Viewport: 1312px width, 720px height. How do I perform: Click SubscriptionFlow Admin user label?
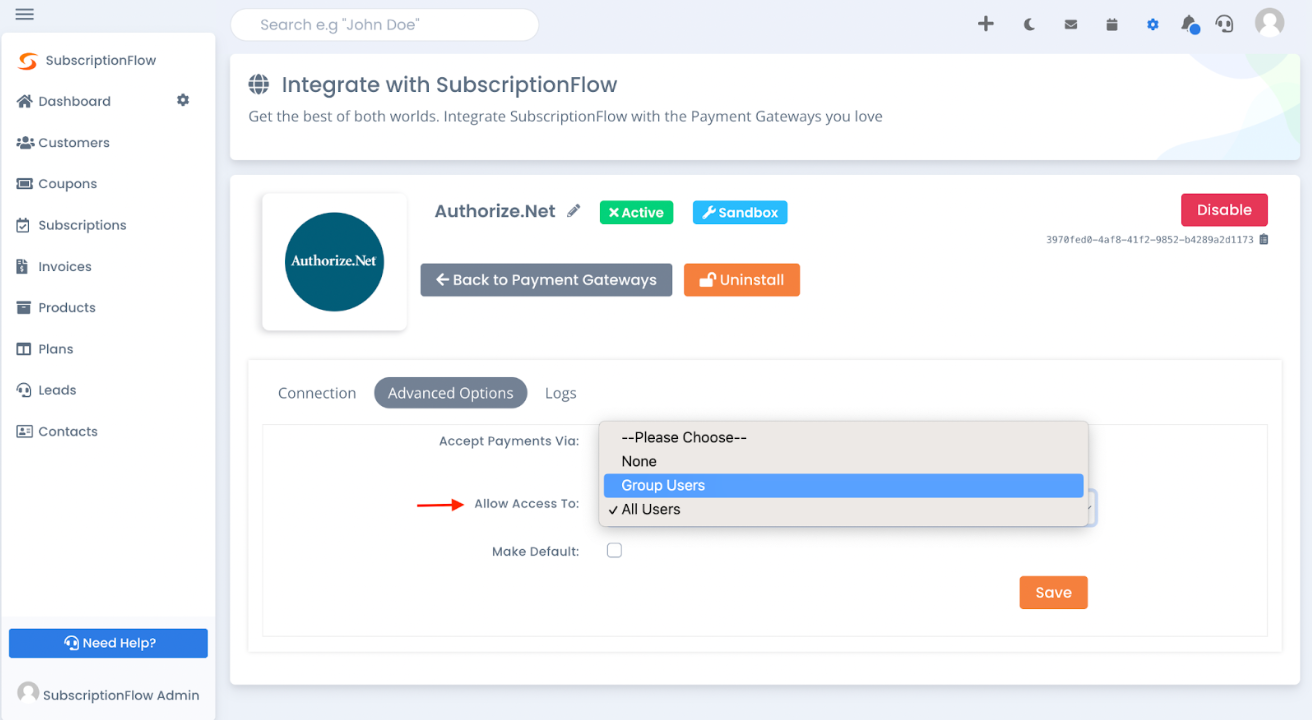tap(121, 695)
